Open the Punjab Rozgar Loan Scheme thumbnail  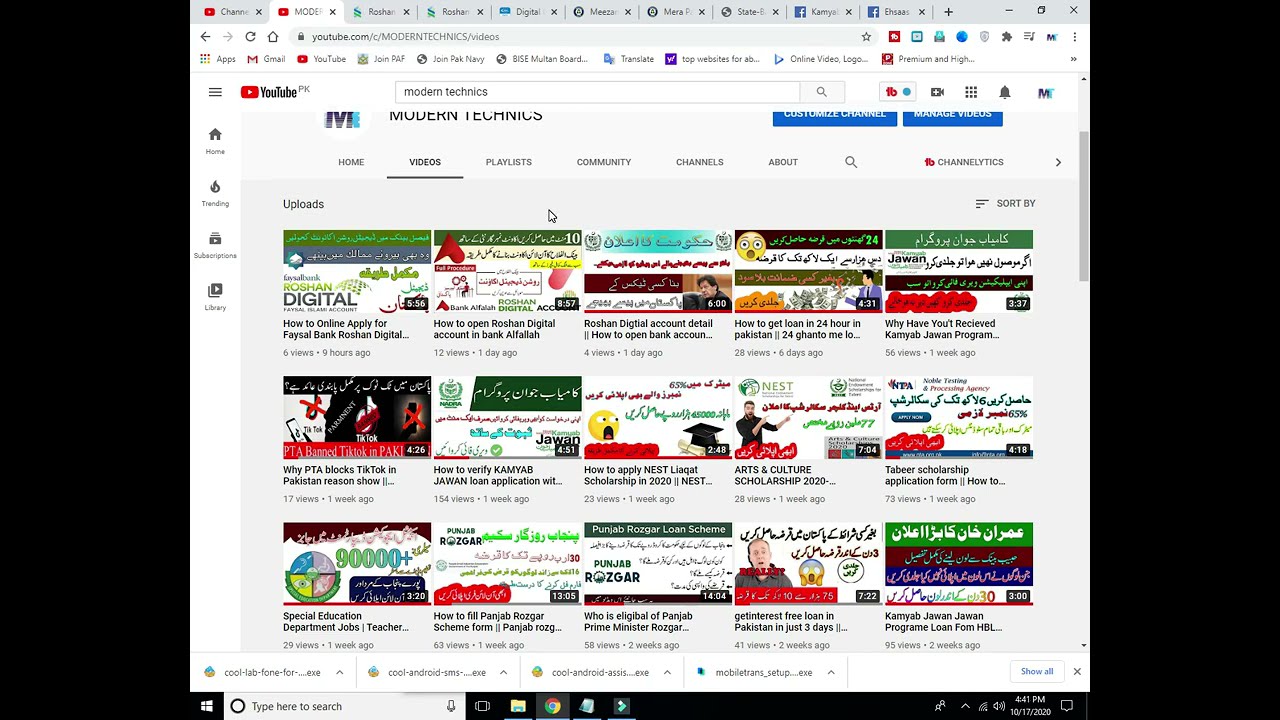[x=658, y=564]
